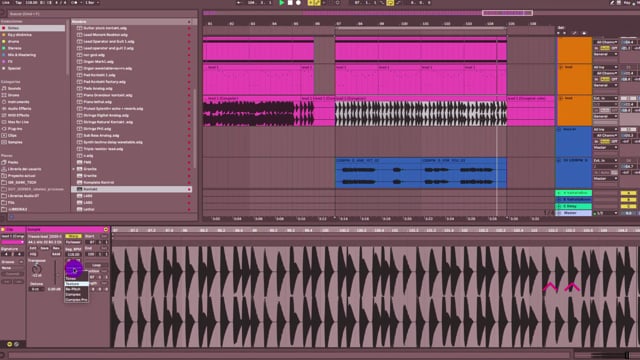Open the Sounds category in browser
640x360 pixels.
click(14, 88)
